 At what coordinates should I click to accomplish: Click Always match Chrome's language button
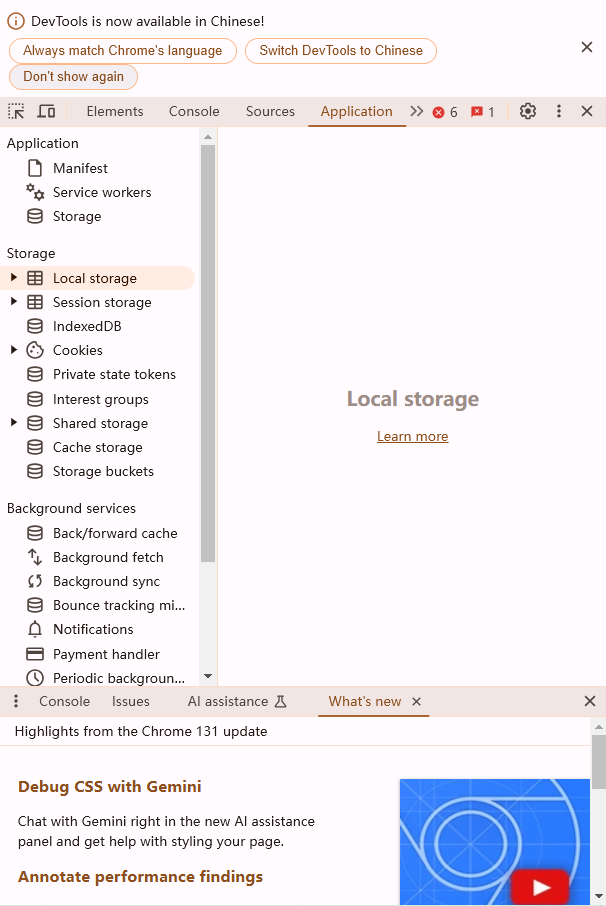click(122, 51)
